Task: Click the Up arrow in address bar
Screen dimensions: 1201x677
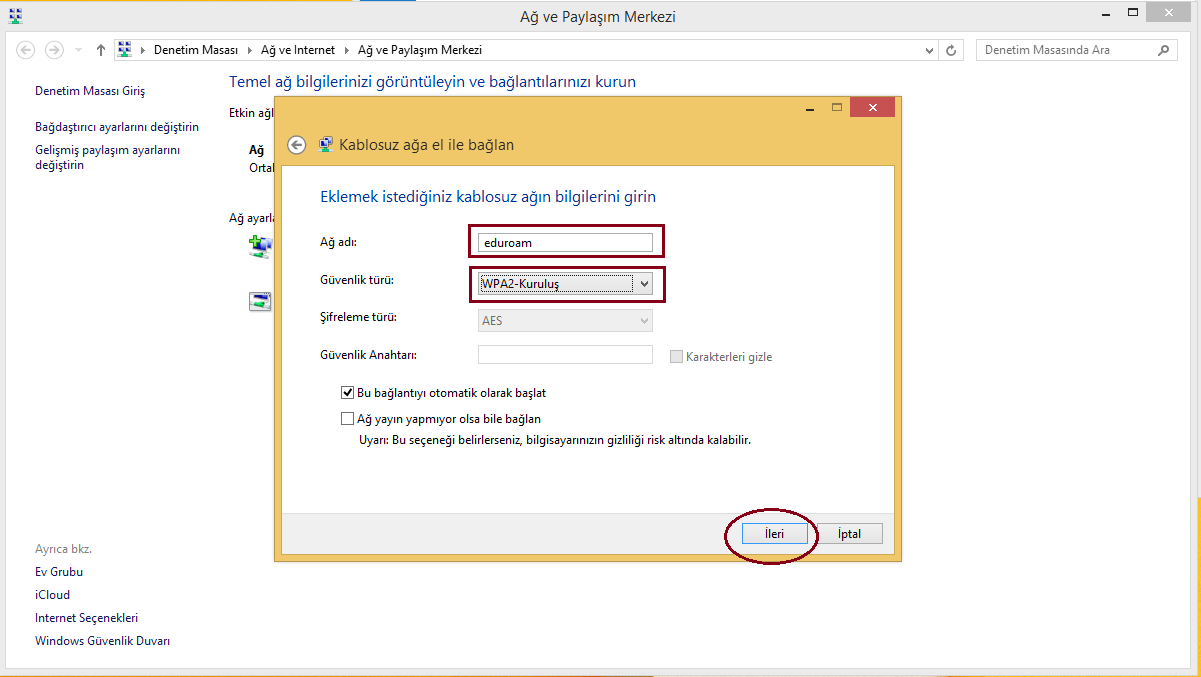Action: pos(101,50)
